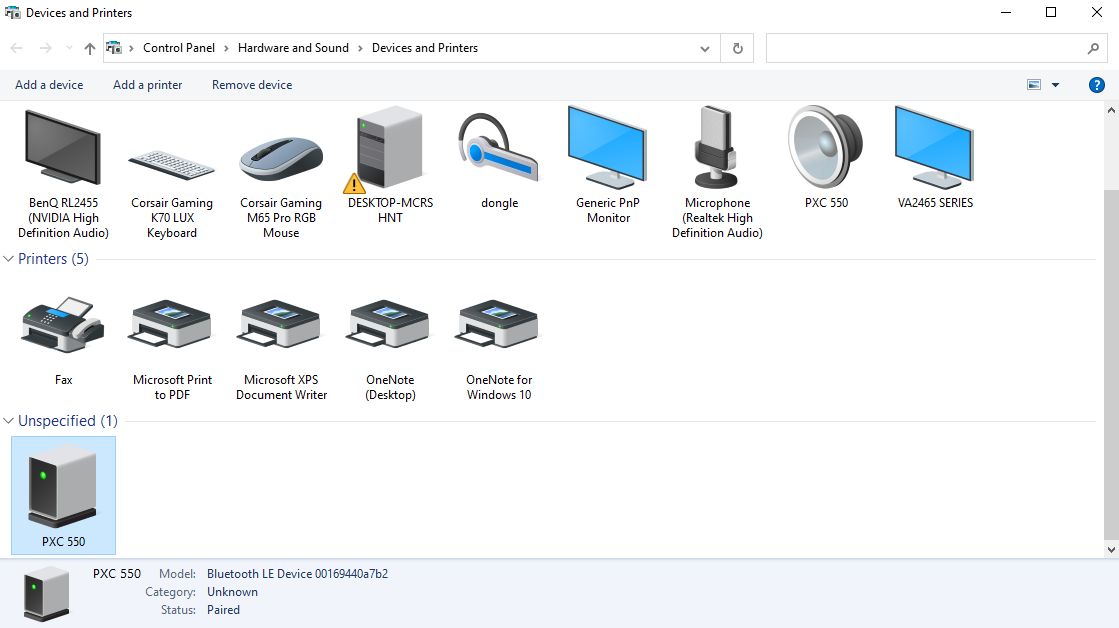Click the Status: label
This screenshot has width=1119, height=628.
point(178,610)
